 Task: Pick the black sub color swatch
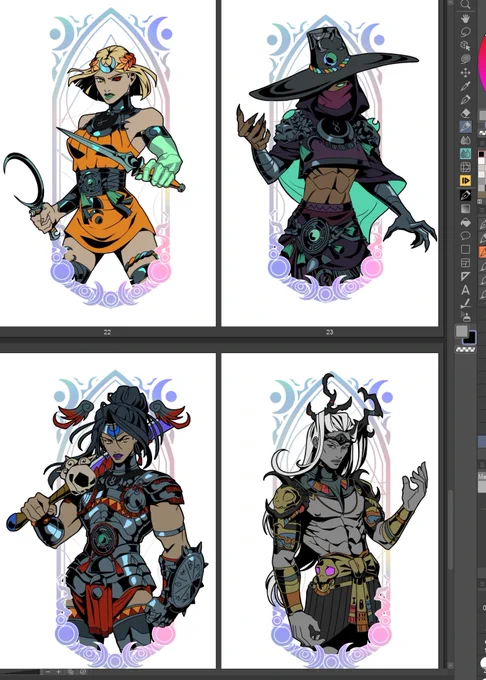click(471, 338)
